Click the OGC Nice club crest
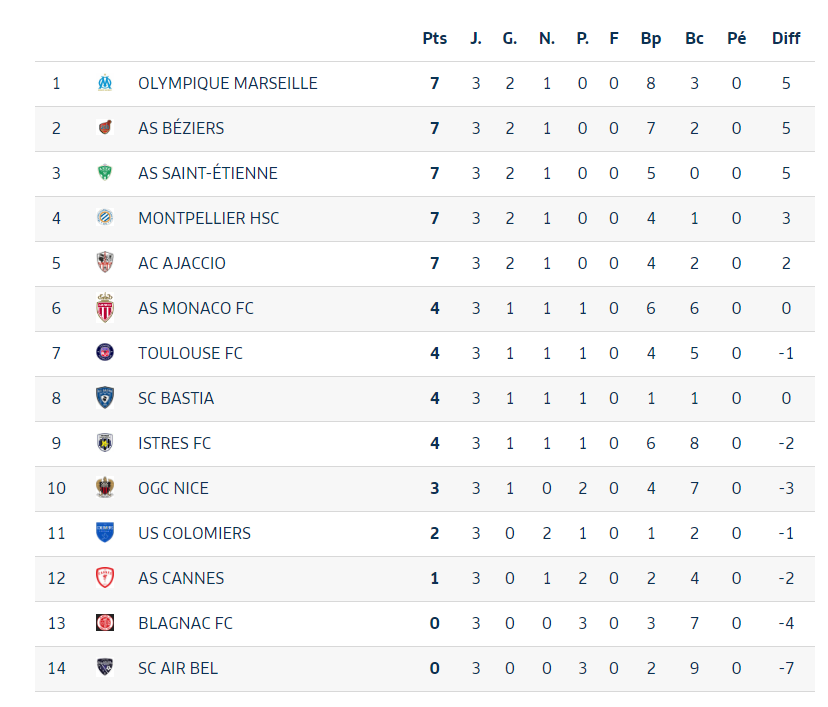The height and width of the screenshot is (707, 828). coord(105,488)
